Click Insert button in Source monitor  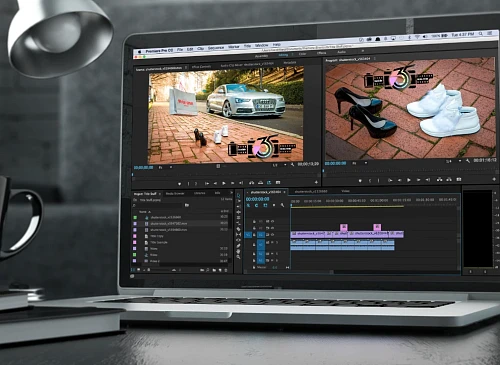coord(251,183)
